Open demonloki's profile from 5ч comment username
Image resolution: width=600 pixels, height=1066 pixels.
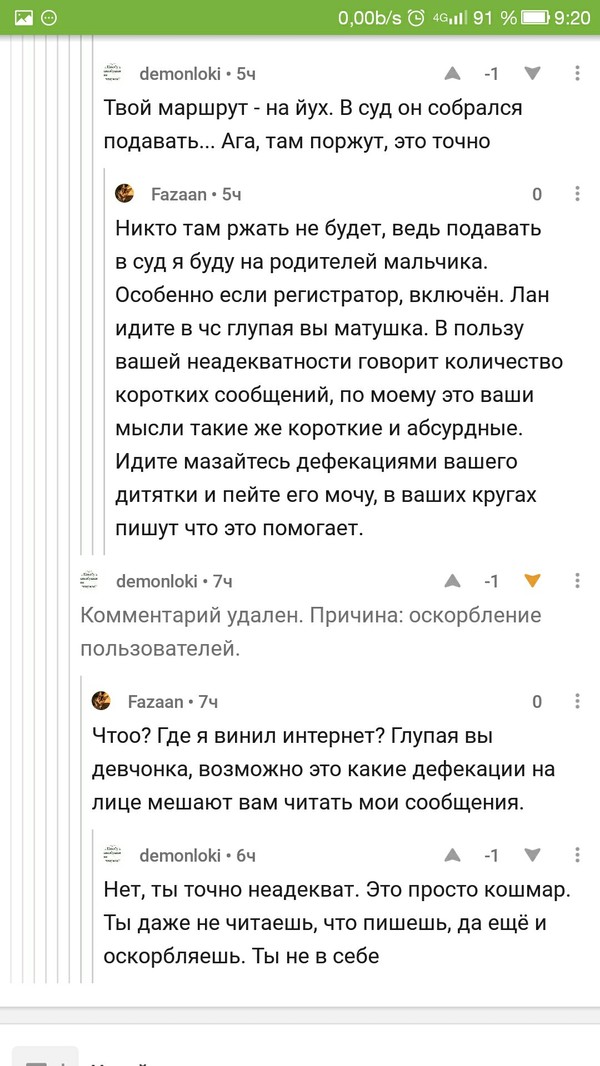[181, 73]
